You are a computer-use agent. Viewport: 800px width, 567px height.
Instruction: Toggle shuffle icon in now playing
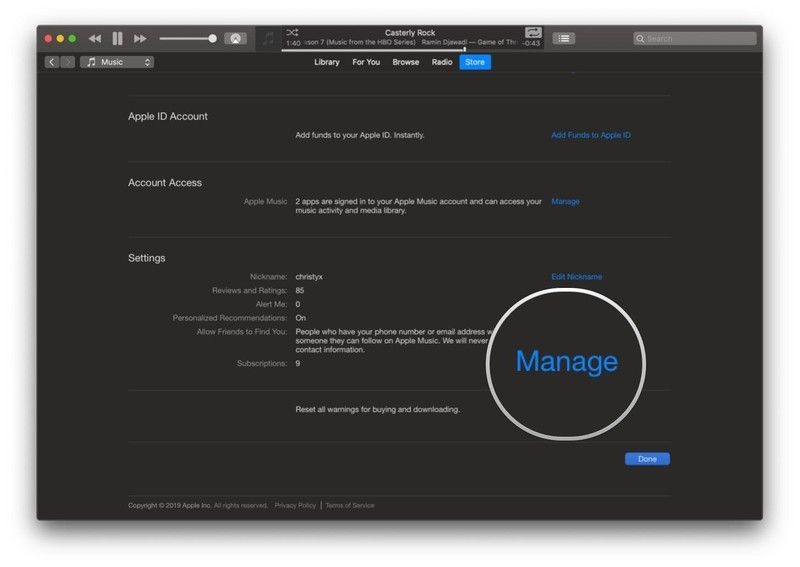click(292, 33)
